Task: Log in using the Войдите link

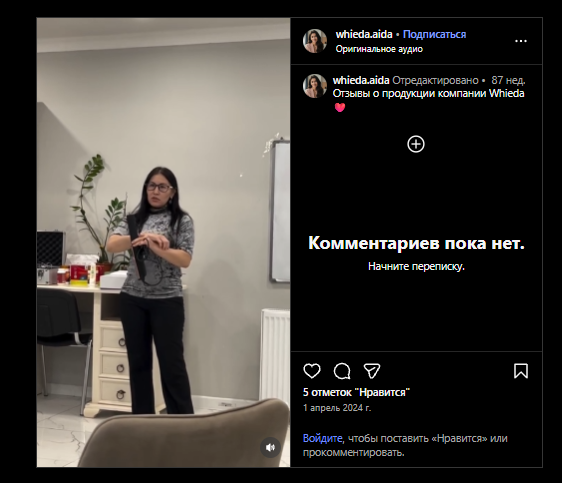Action: [322, 438]
